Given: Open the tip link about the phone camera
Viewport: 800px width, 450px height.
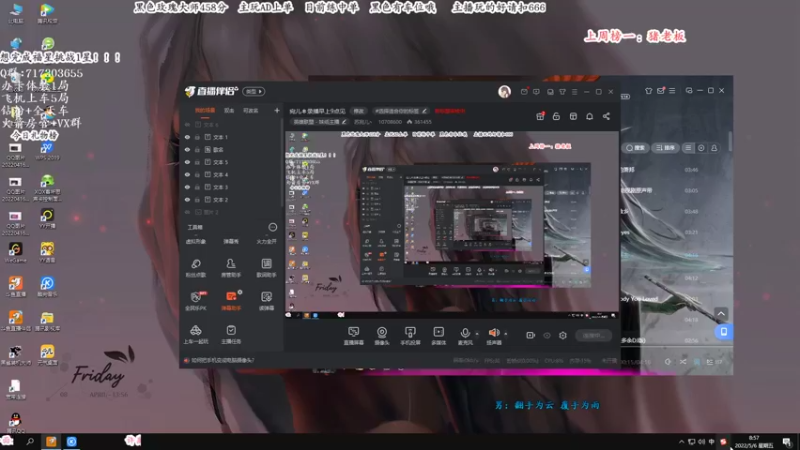Looking at the screenshot, I should point(222,360).
